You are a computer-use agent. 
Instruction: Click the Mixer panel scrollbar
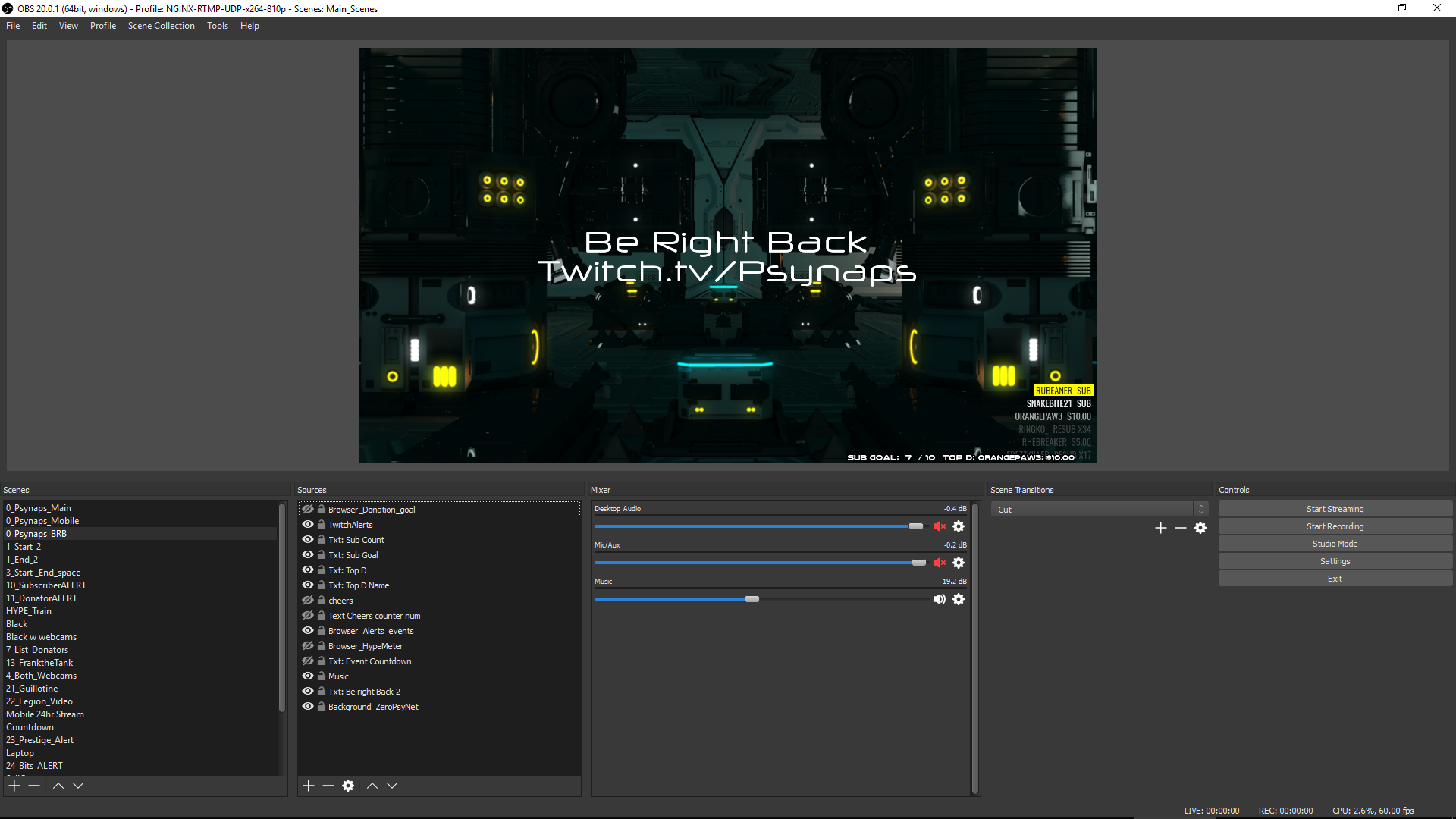pos(974,648)
